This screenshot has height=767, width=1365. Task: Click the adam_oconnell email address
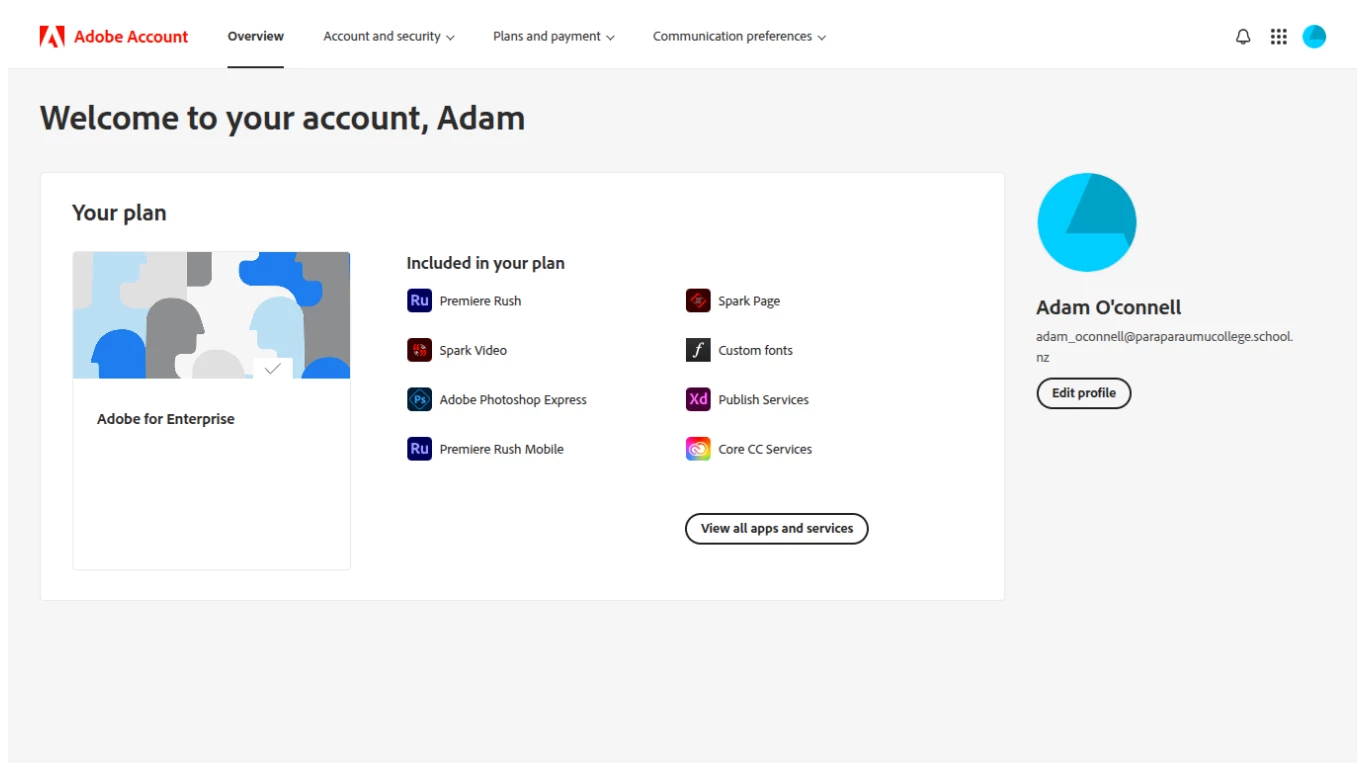pos(1164,346)
